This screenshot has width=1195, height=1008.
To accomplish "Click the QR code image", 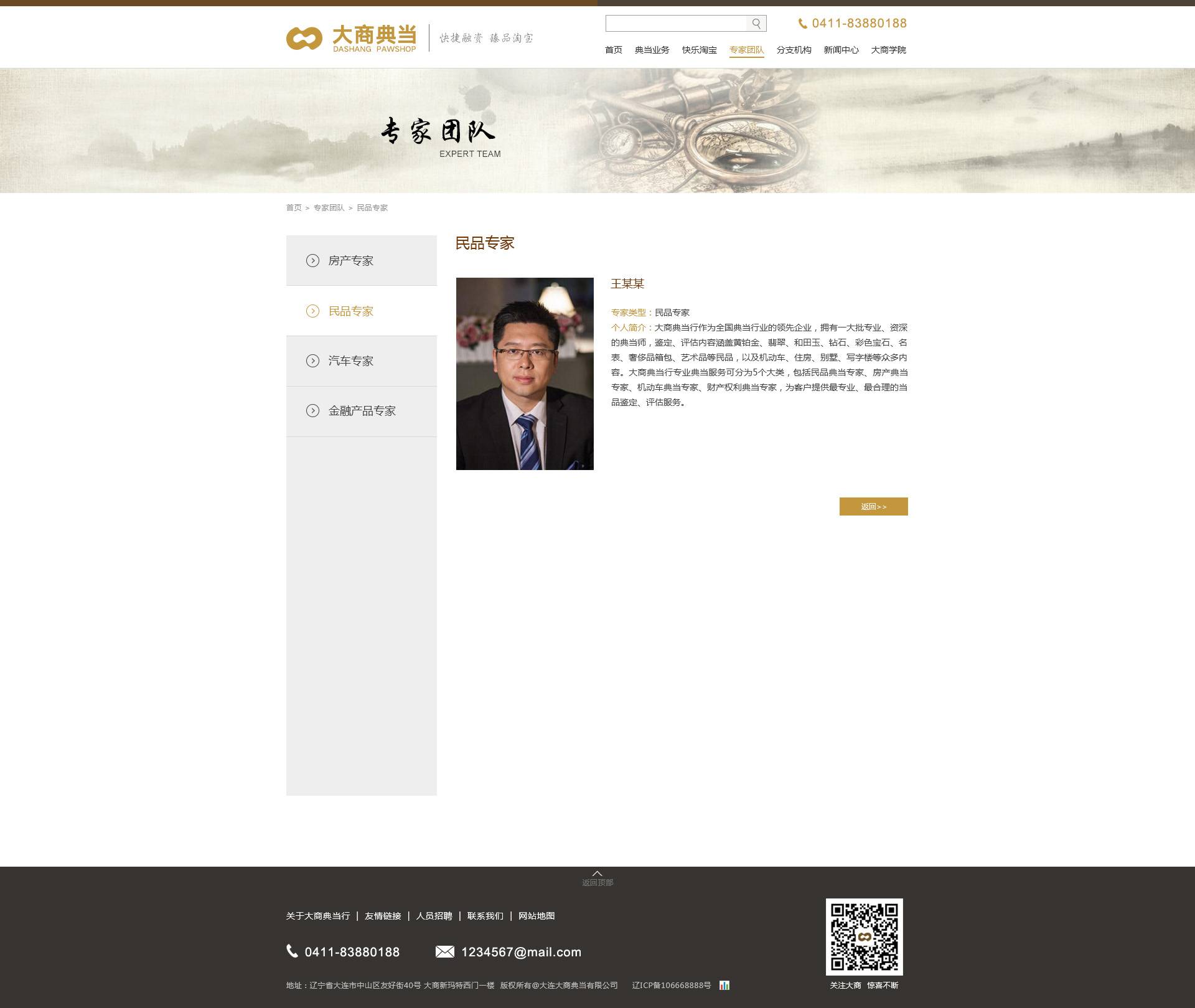I will pyautogui.click(x=864, y=936).
